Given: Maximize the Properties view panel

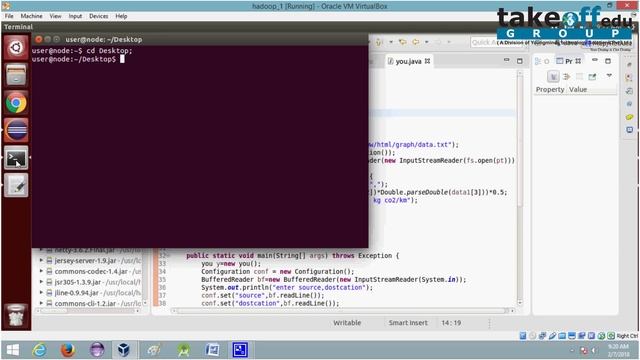Looking at the screenshot, I should (608, 61).
